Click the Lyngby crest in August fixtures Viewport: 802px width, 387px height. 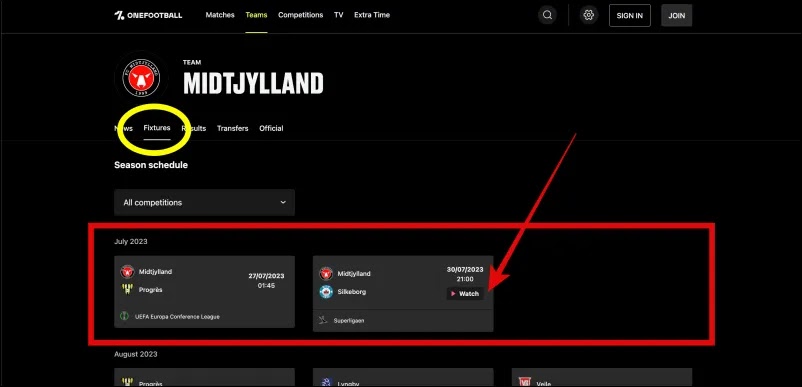325,382
